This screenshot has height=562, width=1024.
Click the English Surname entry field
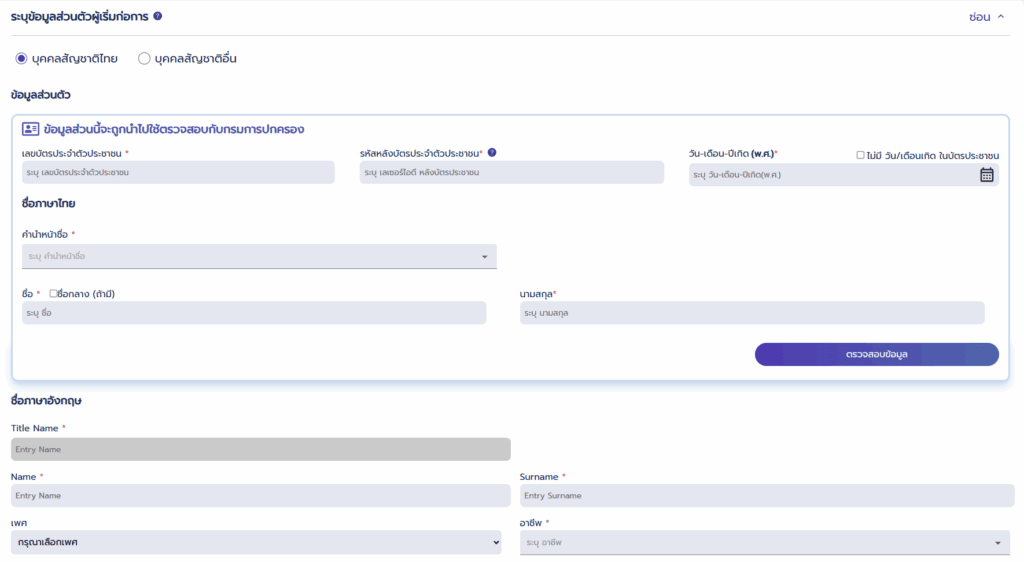[766, 496]
